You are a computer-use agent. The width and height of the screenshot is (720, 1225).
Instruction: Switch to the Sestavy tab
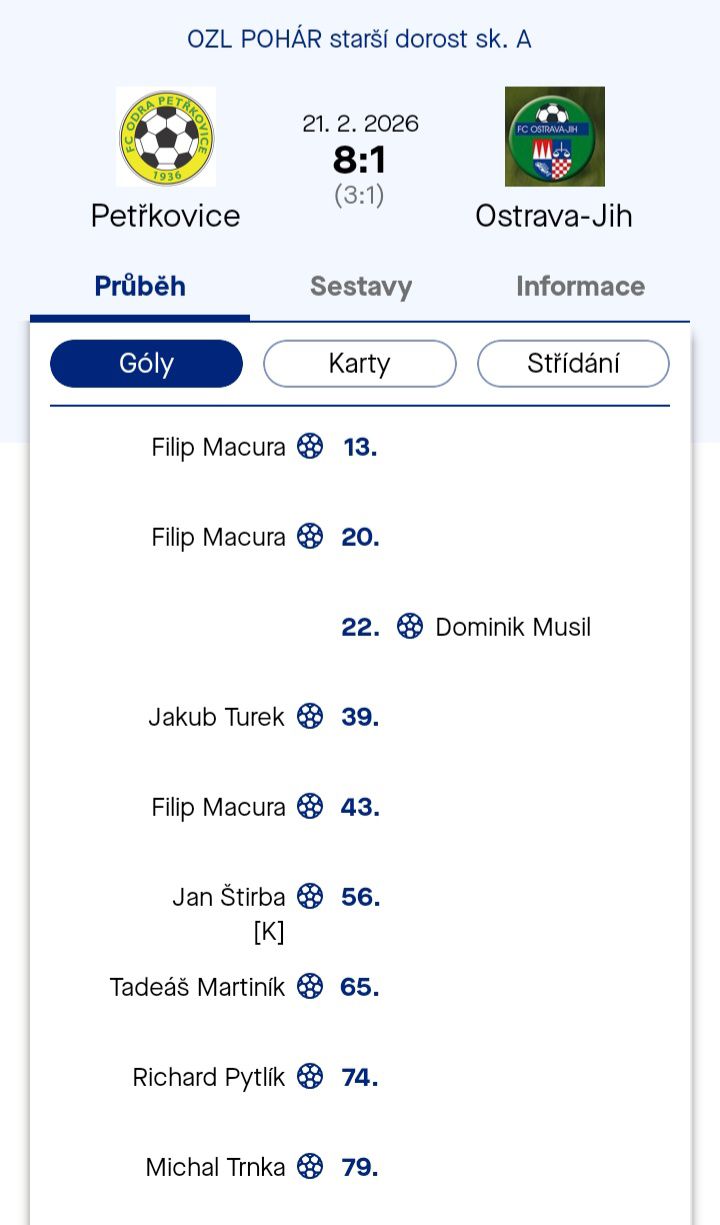tap(361, 287)
